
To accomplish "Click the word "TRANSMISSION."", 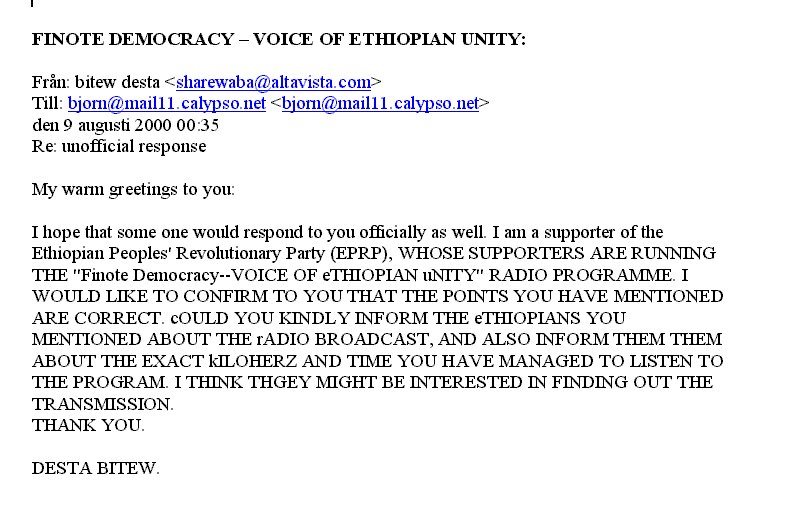I will [103, 405].
